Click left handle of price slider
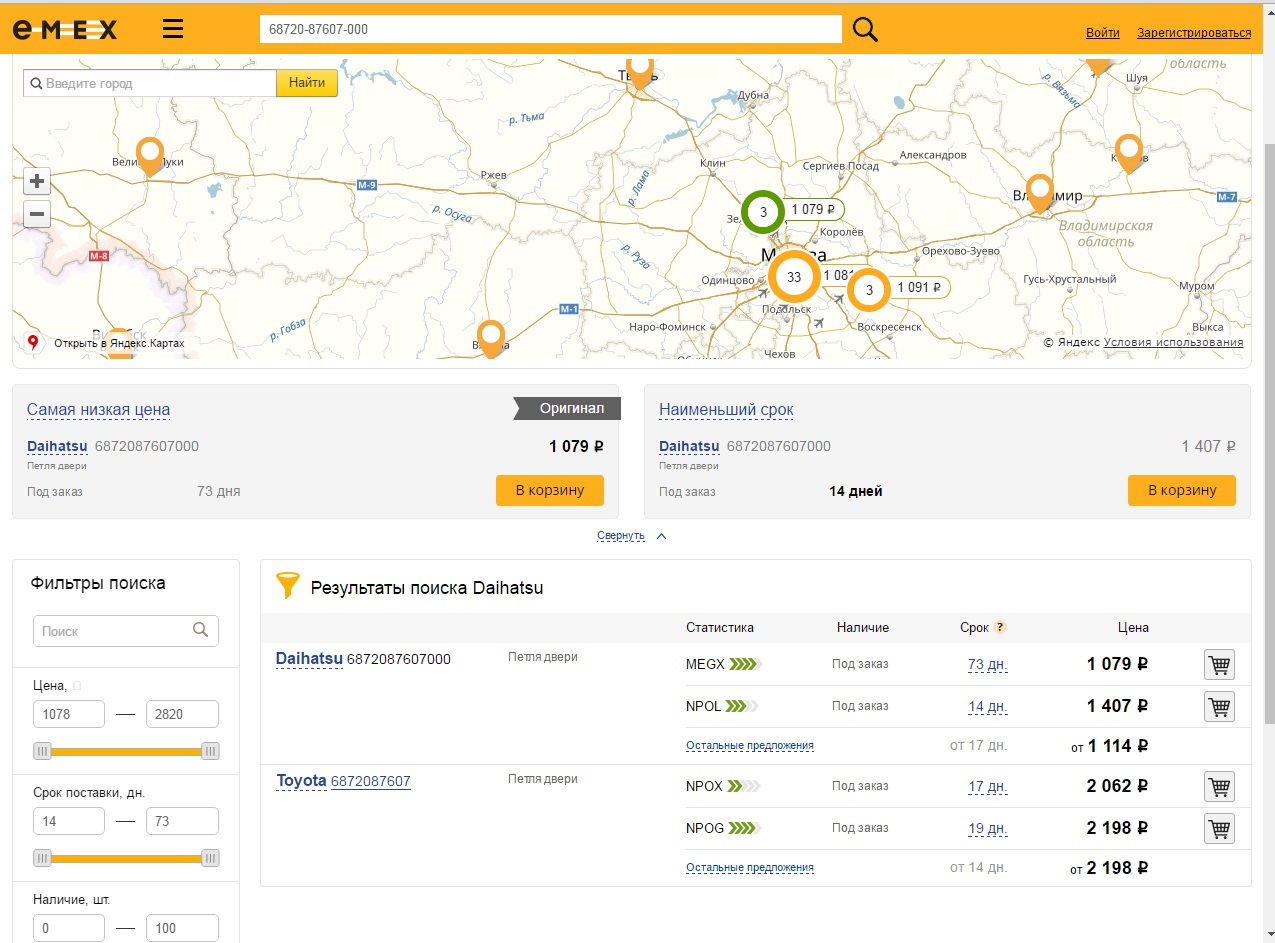 pos(42,751)
